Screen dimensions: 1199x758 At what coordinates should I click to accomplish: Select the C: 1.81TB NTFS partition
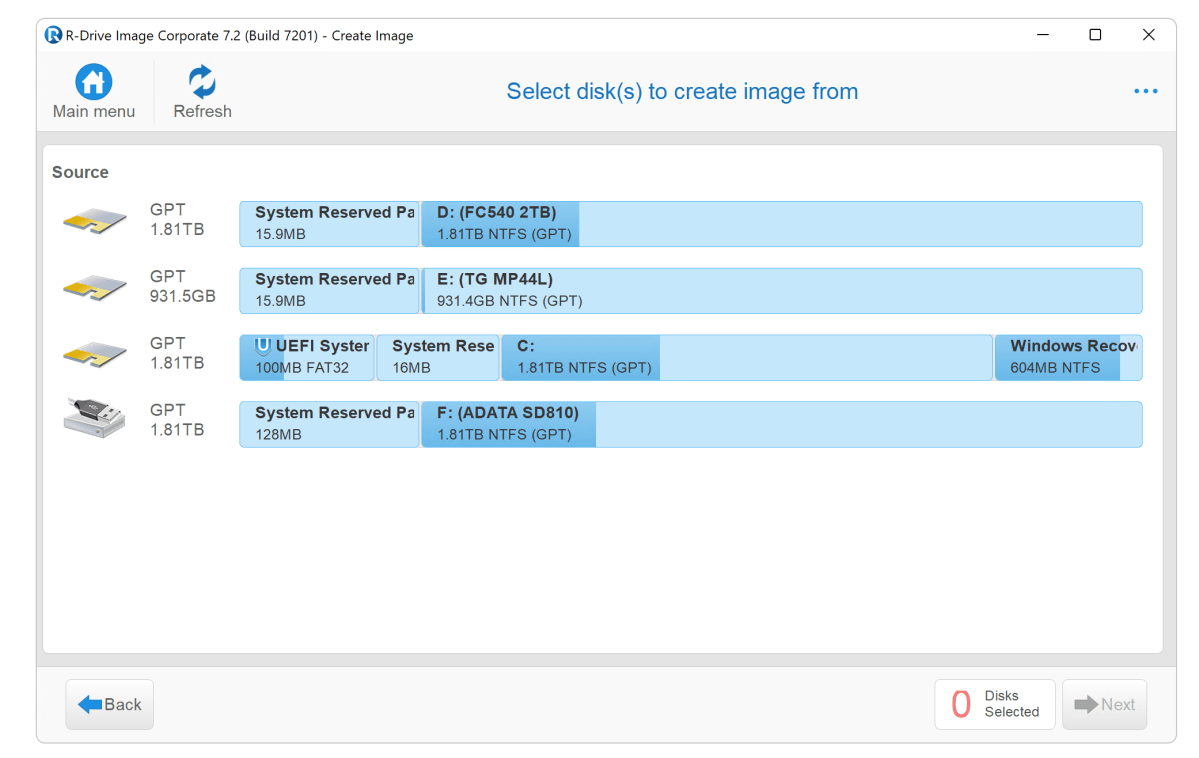point(746,358)
